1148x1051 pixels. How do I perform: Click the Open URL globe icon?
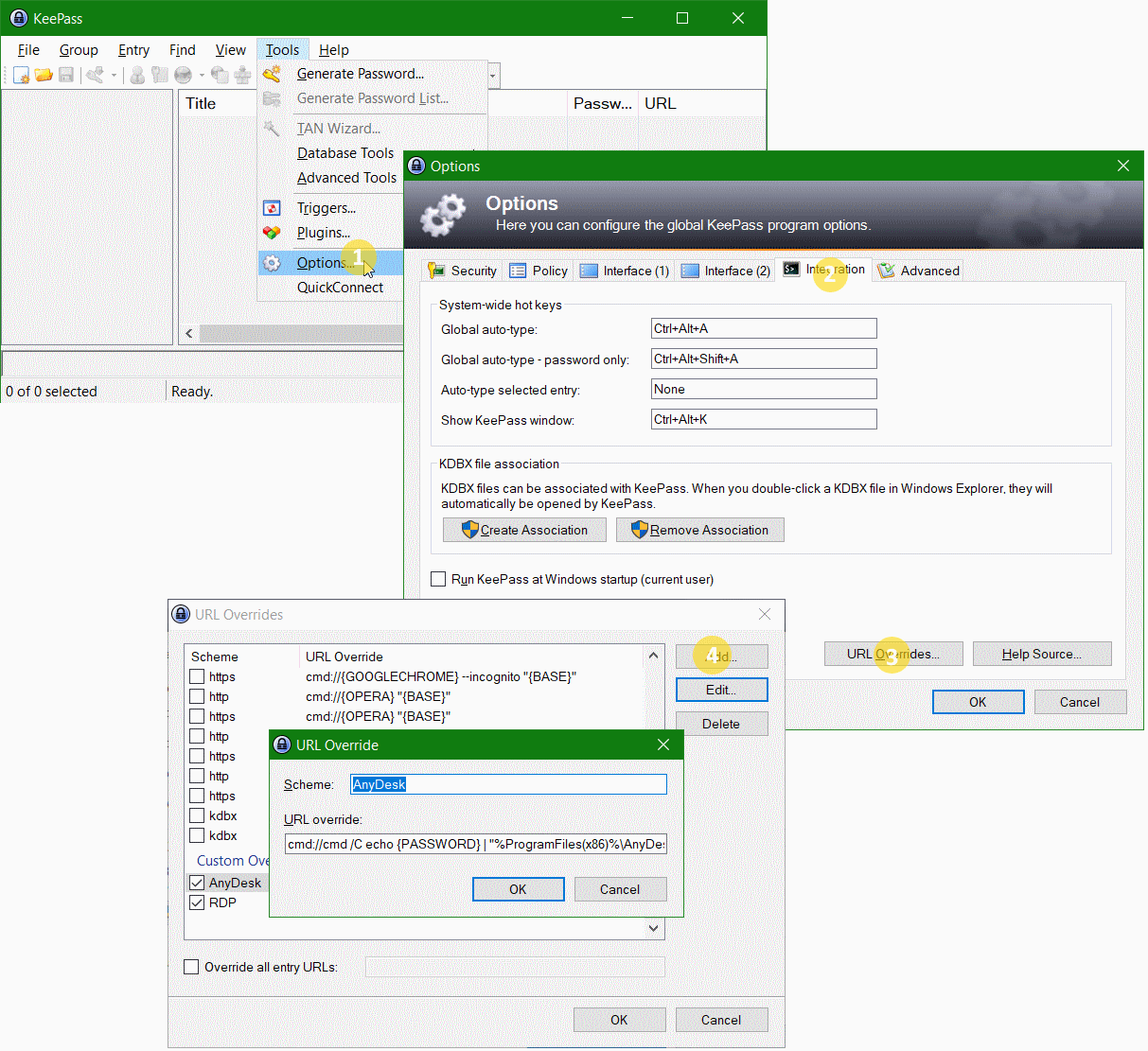point(183,75)
